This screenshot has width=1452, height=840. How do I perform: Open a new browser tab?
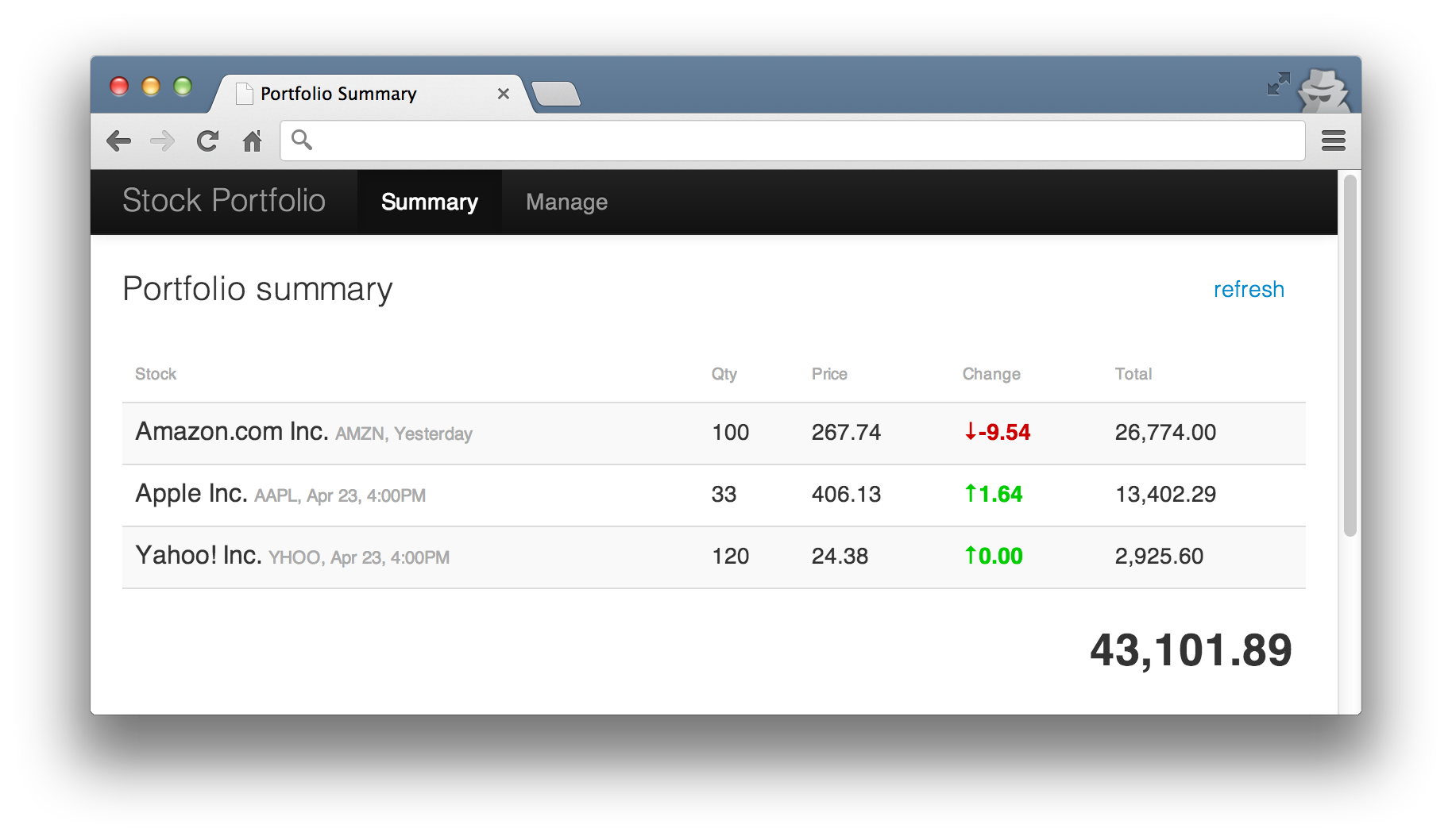click(556, 94)
